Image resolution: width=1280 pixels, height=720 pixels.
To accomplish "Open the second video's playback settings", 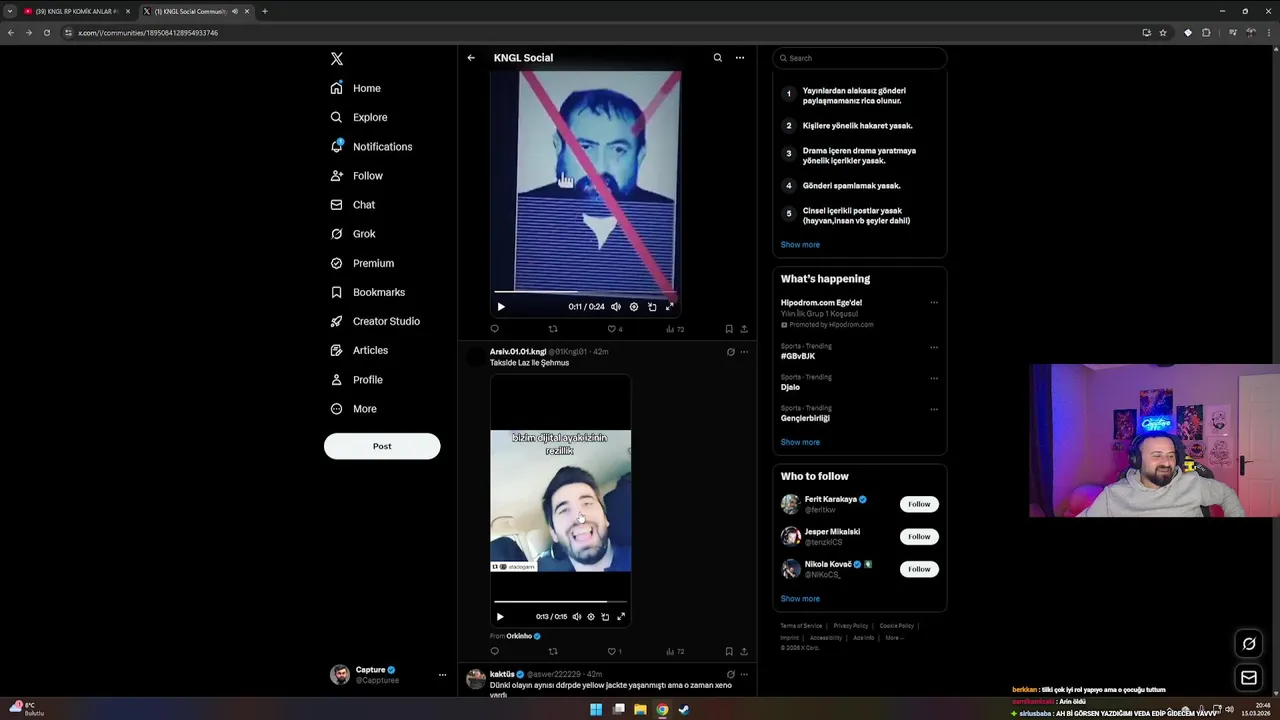I will (591, 617).
